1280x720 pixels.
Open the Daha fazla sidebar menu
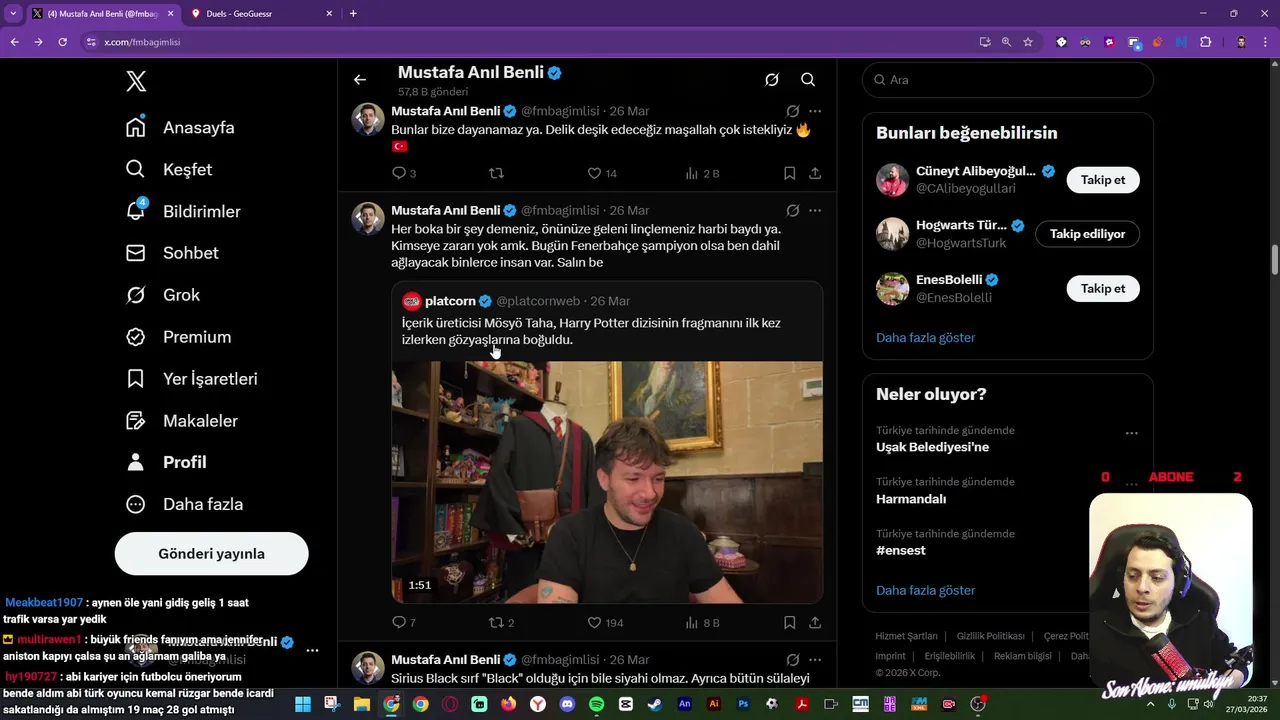[185, 504]
